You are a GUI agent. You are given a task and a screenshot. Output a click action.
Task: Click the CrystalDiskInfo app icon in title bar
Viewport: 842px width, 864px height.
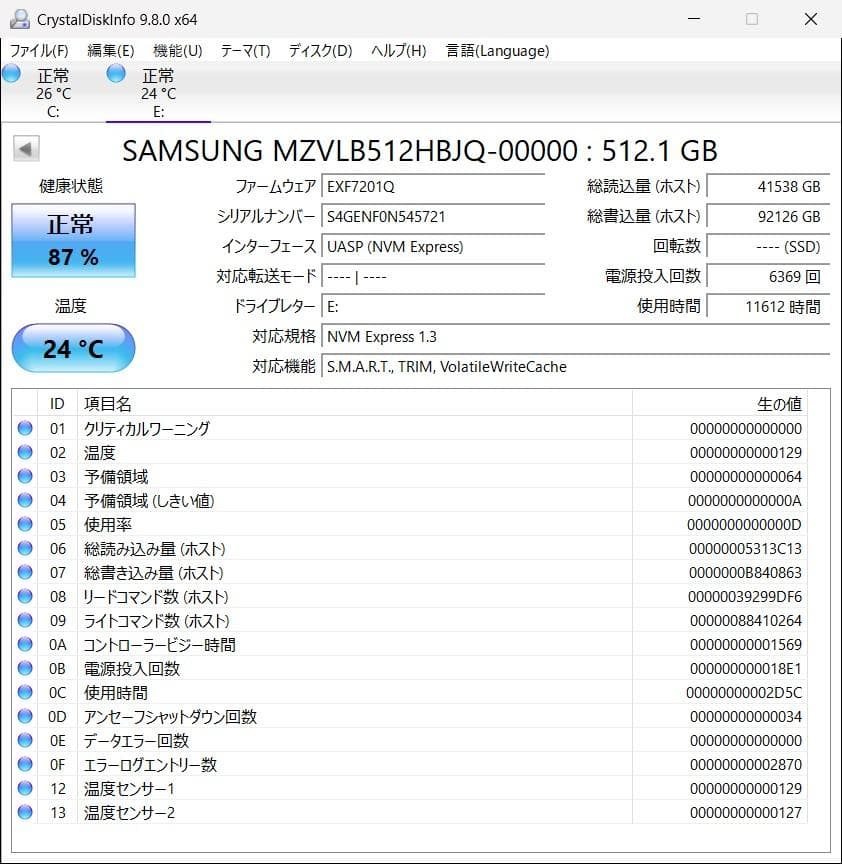[20, 19]
